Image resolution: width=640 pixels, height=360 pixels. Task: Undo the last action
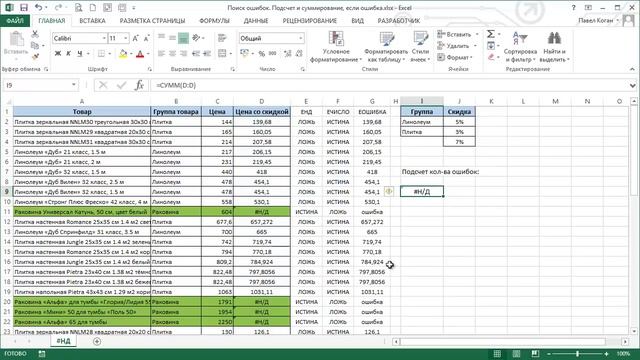(38, 7)
